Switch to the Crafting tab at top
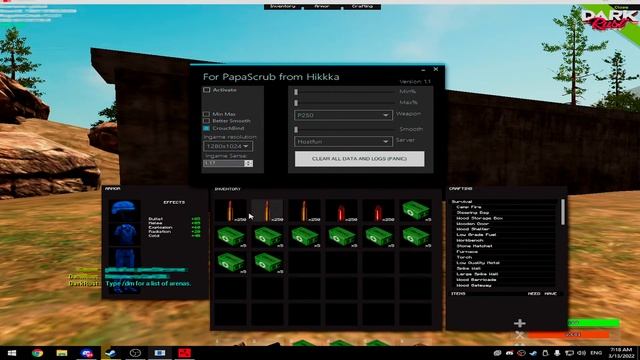 click(362, 7)
